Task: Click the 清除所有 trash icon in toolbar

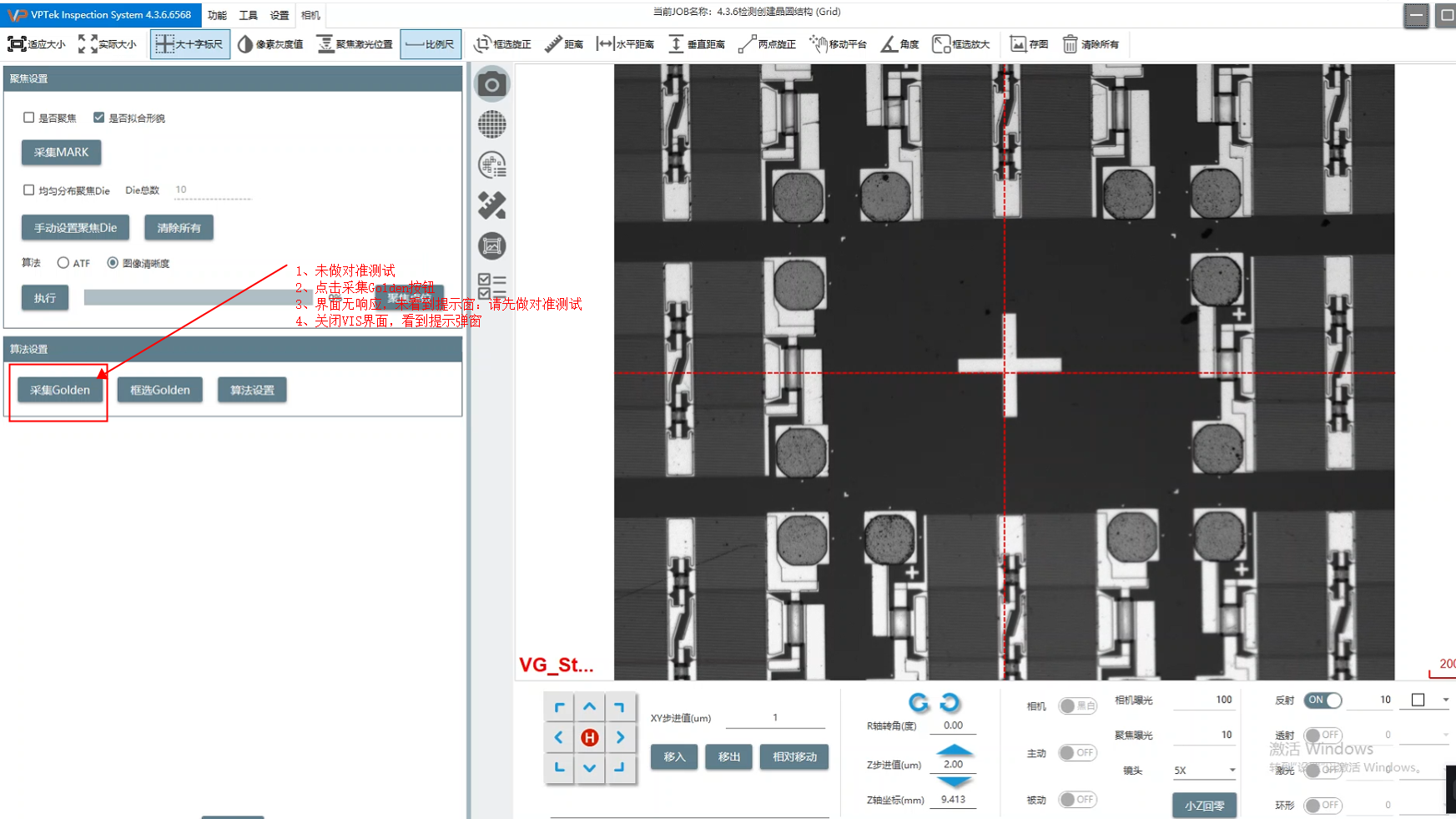Action: pos(1070,44)
